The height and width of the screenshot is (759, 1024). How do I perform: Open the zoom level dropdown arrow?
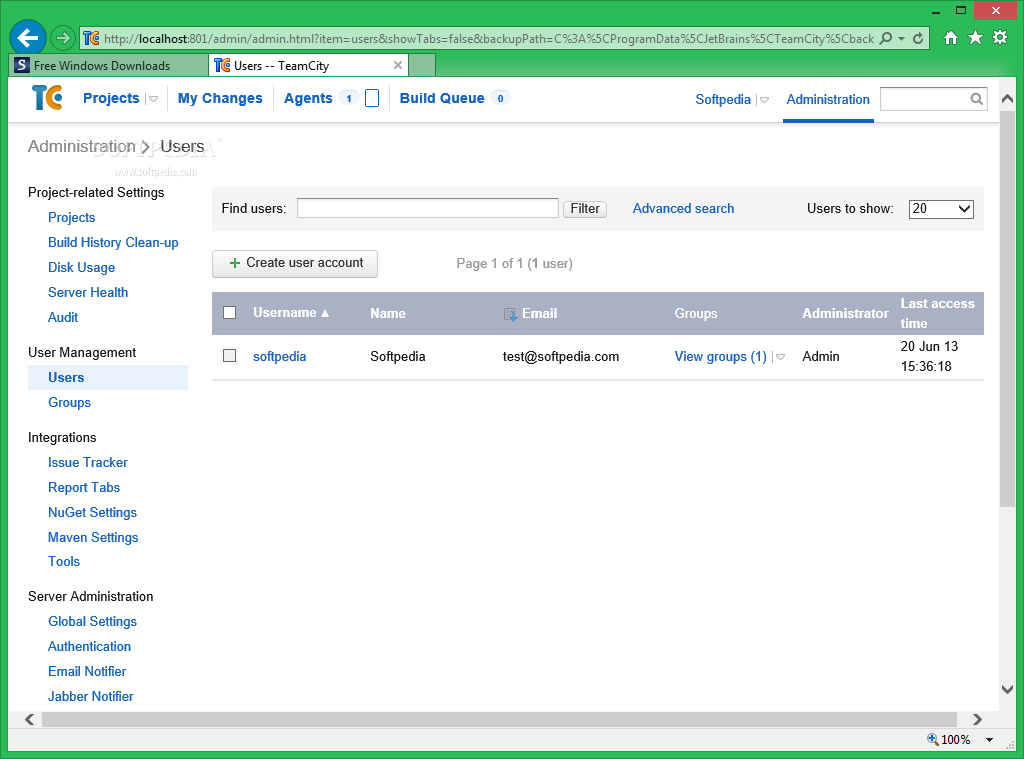(989, 739)
